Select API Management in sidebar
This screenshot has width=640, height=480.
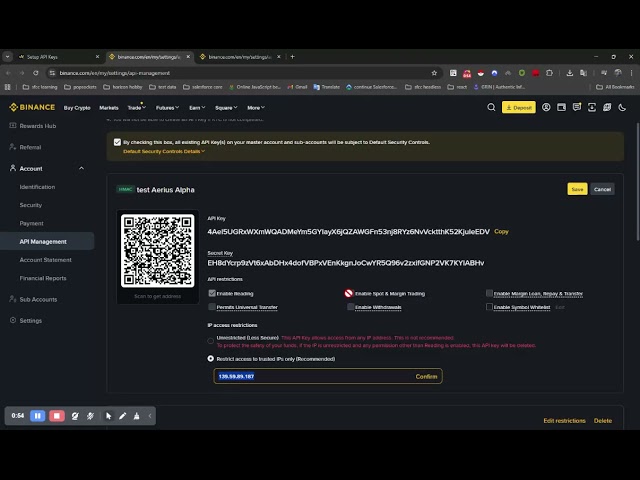(x=47, y=241)
